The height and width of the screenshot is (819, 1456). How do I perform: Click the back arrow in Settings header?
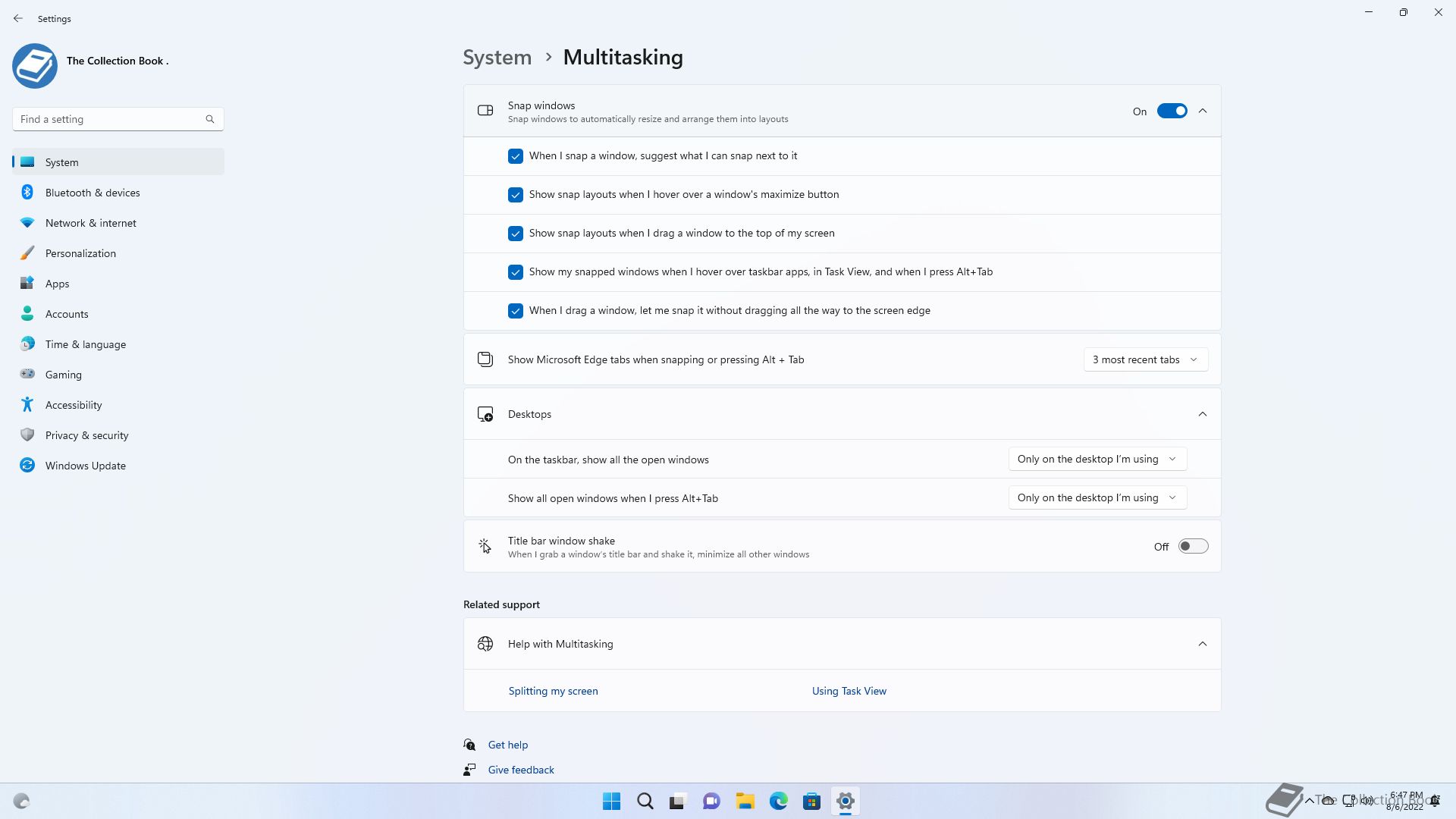18,18
